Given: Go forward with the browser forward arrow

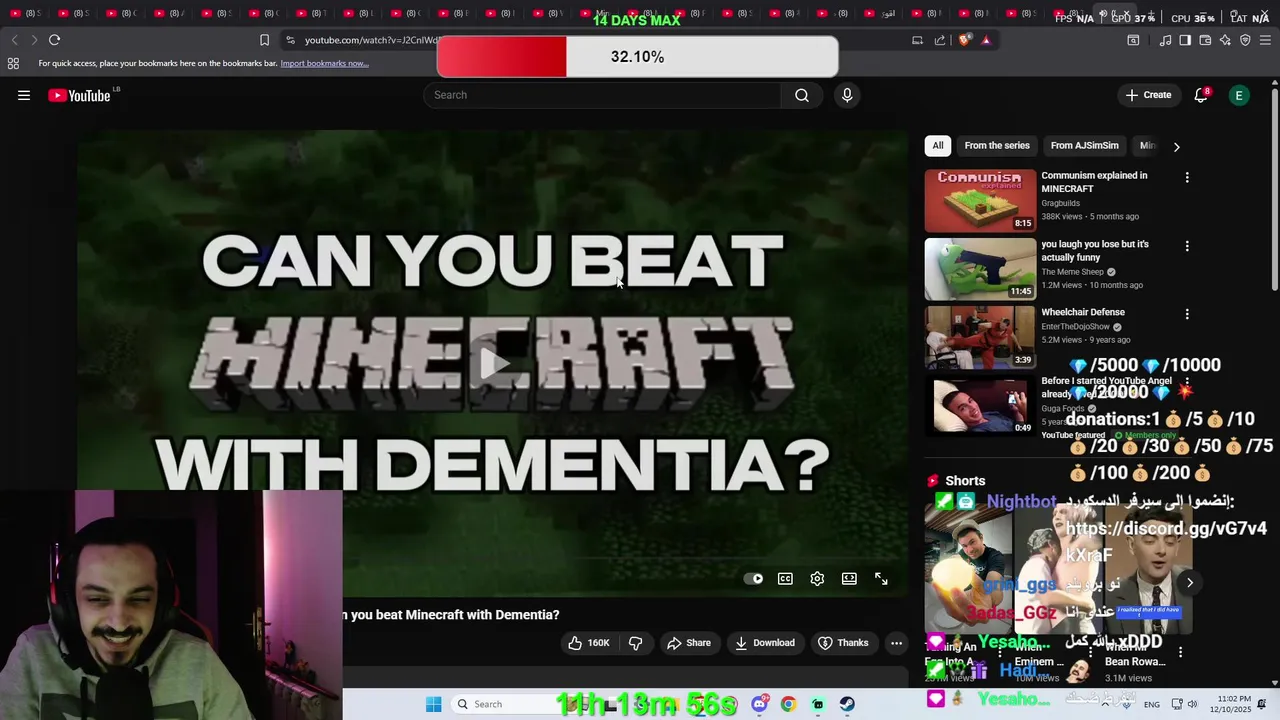Looking at the screenshot, I should pos(34,40).
